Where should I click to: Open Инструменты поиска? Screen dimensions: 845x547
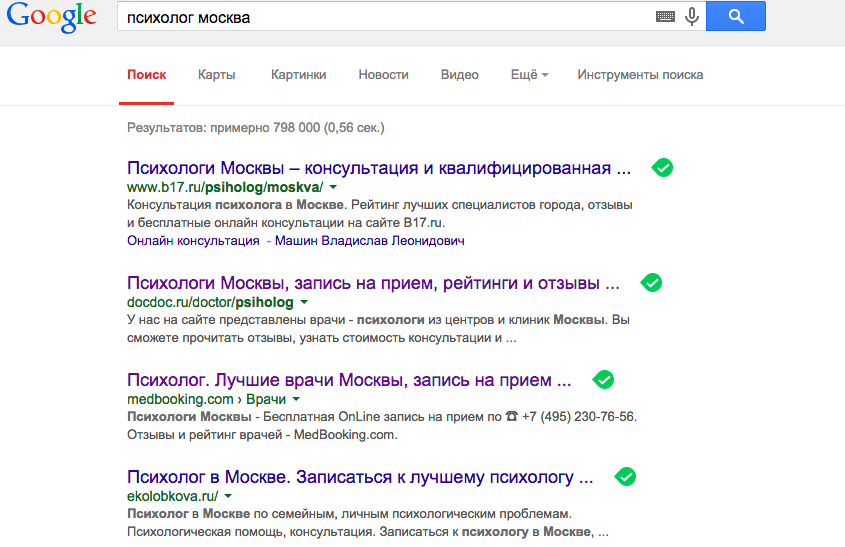[x=640, y=75]
